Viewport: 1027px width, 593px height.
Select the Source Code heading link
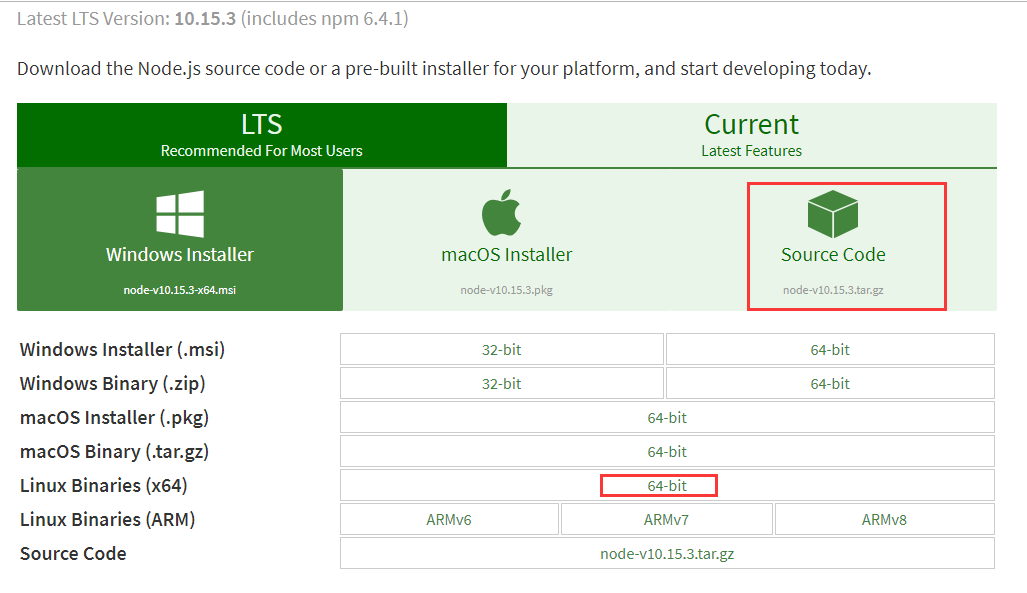point(833,254)
